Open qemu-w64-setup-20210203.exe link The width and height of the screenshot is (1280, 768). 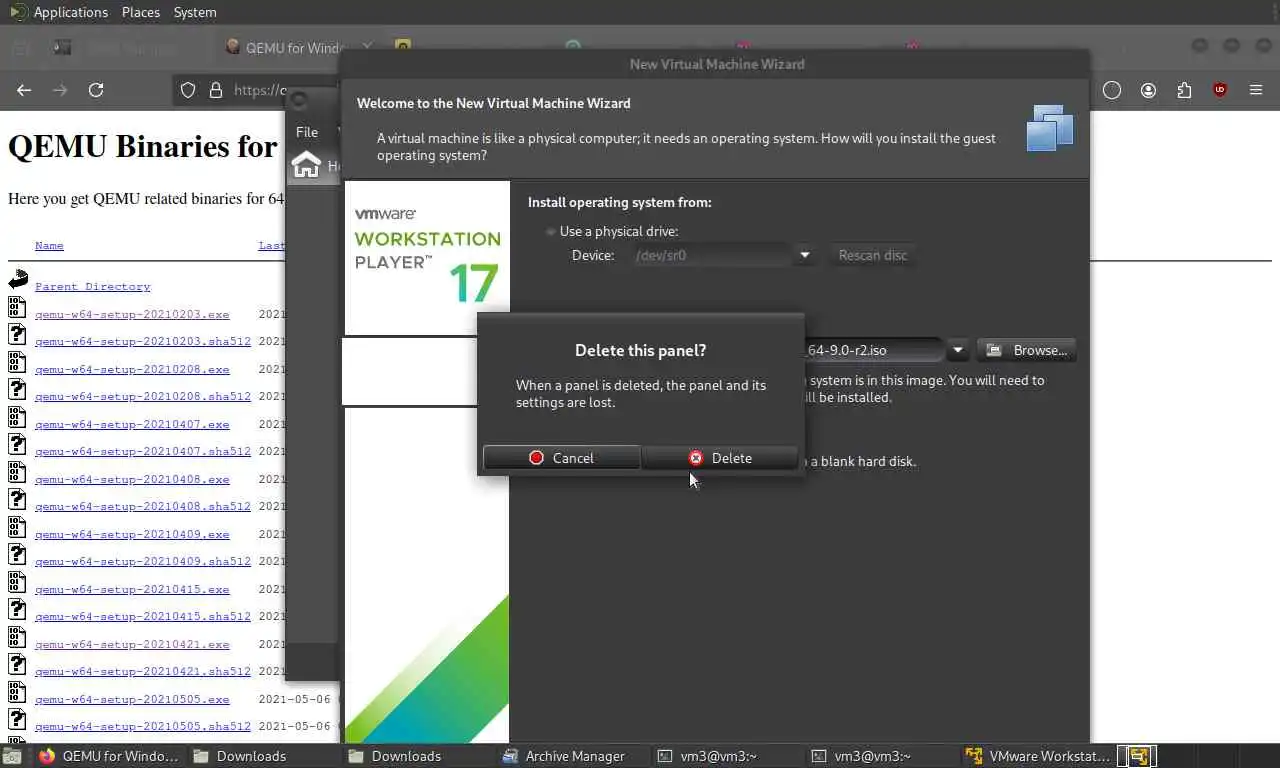point(132,314)
